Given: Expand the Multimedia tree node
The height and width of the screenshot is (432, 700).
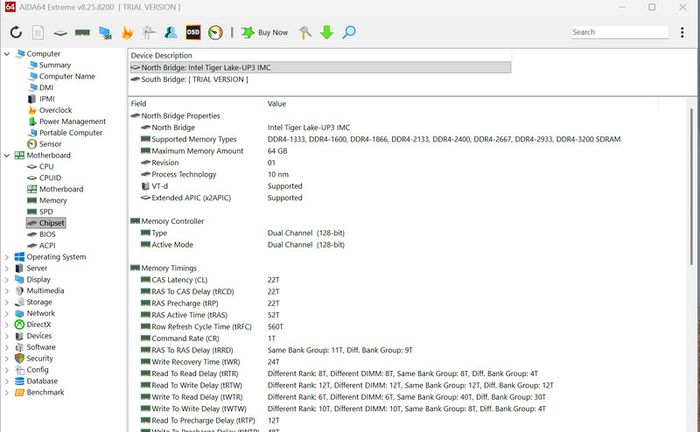Looking at the screenshot, I should pos(7,291).
